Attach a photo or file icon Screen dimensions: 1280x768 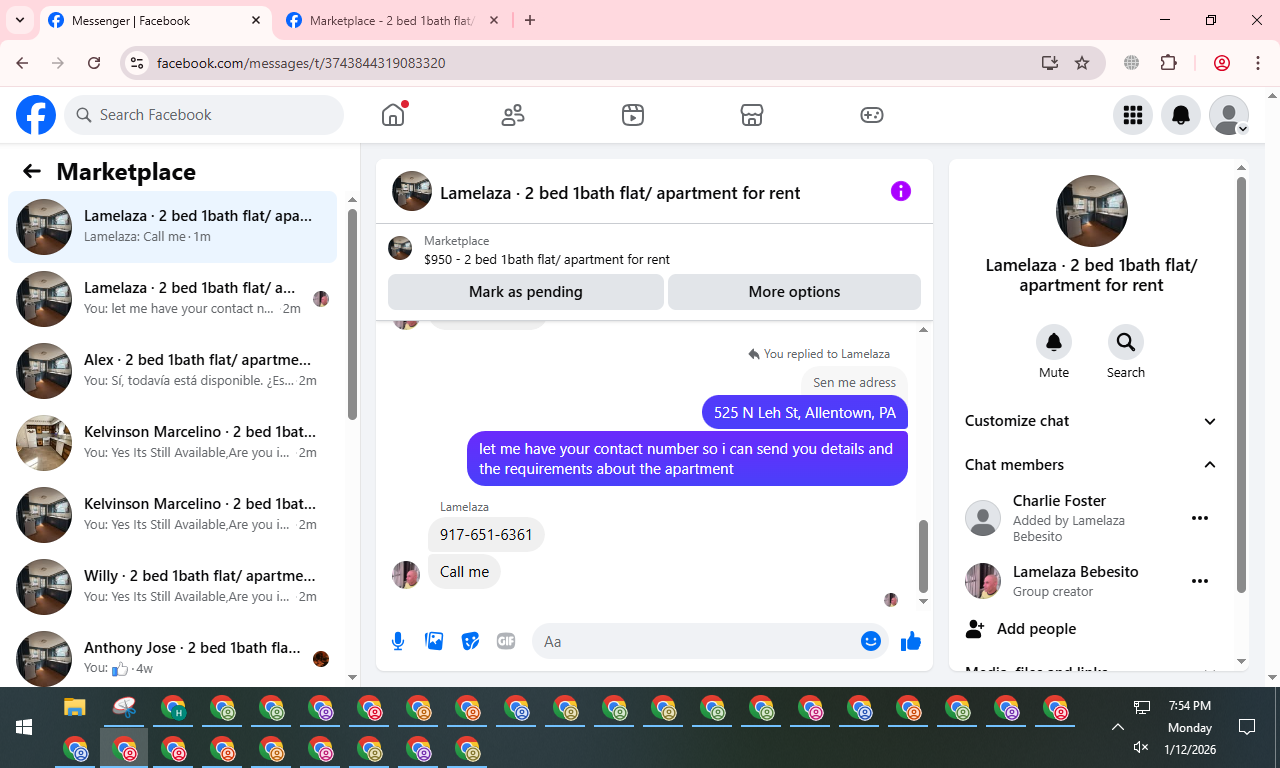point(434,641)
